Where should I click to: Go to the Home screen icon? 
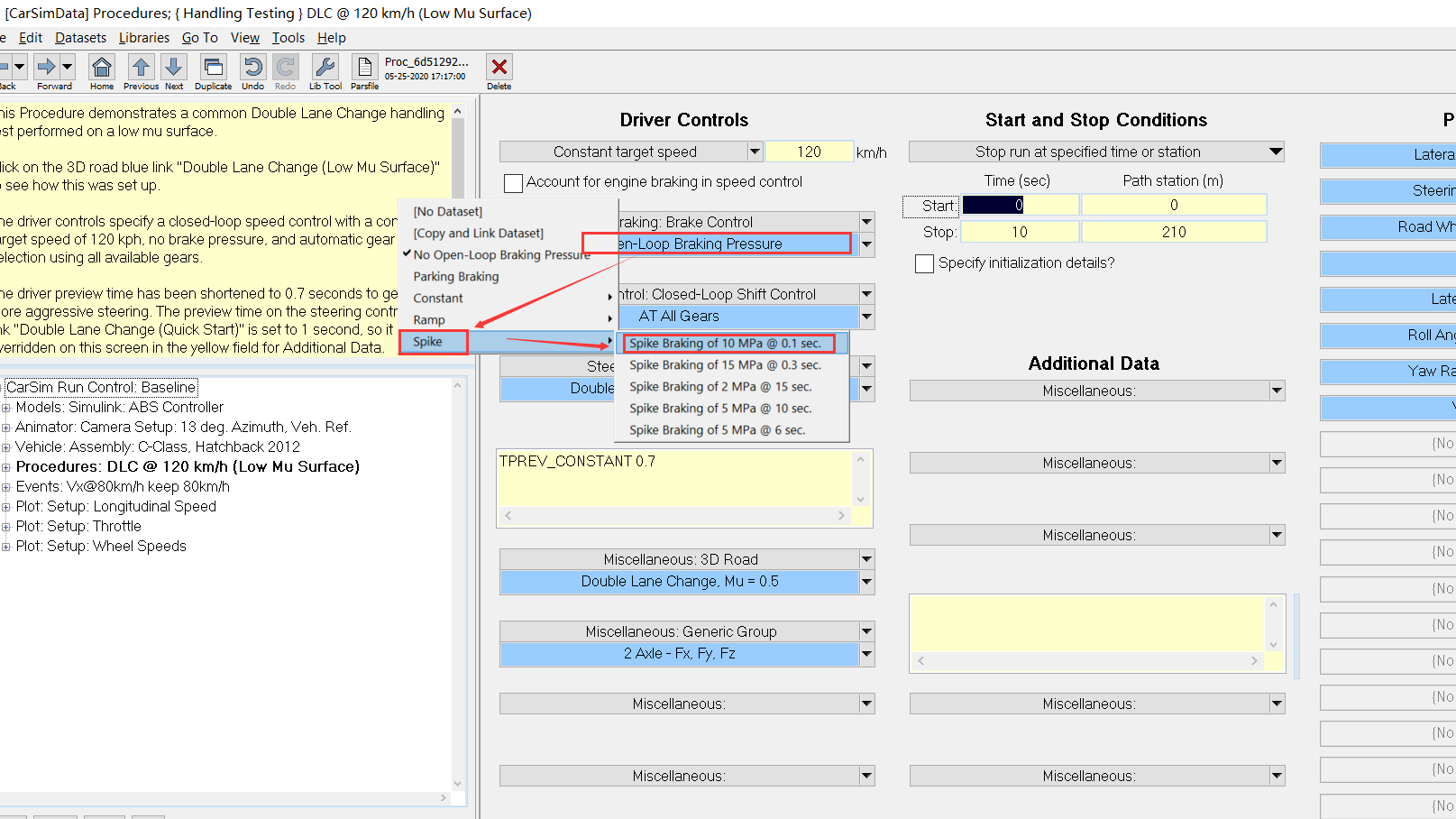[x=102, y=68]
